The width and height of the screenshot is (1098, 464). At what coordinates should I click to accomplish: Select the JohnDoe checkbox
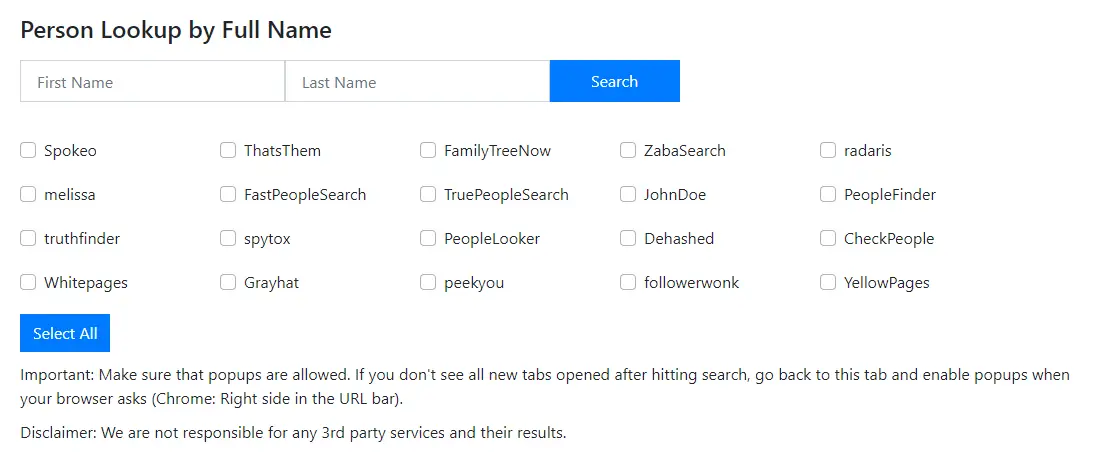point(628,195)
